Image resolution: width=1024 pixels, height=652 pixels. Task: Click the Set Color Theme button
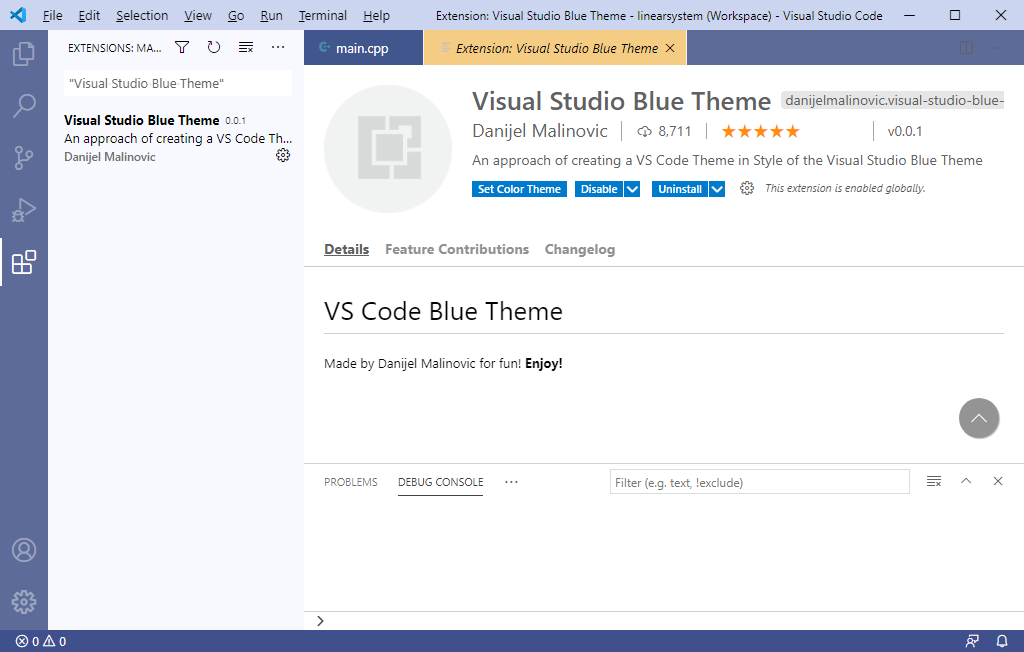click(x=519, y=189)
